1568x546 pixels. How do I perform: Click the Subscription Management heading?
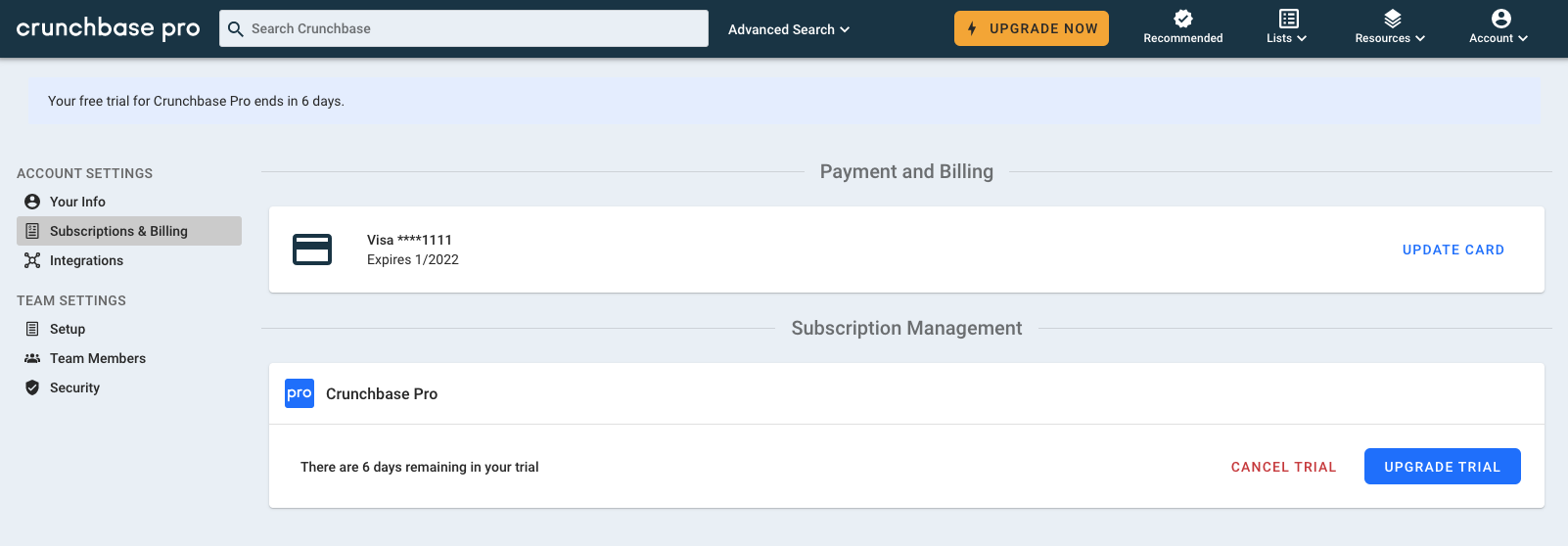coord(906,328)
